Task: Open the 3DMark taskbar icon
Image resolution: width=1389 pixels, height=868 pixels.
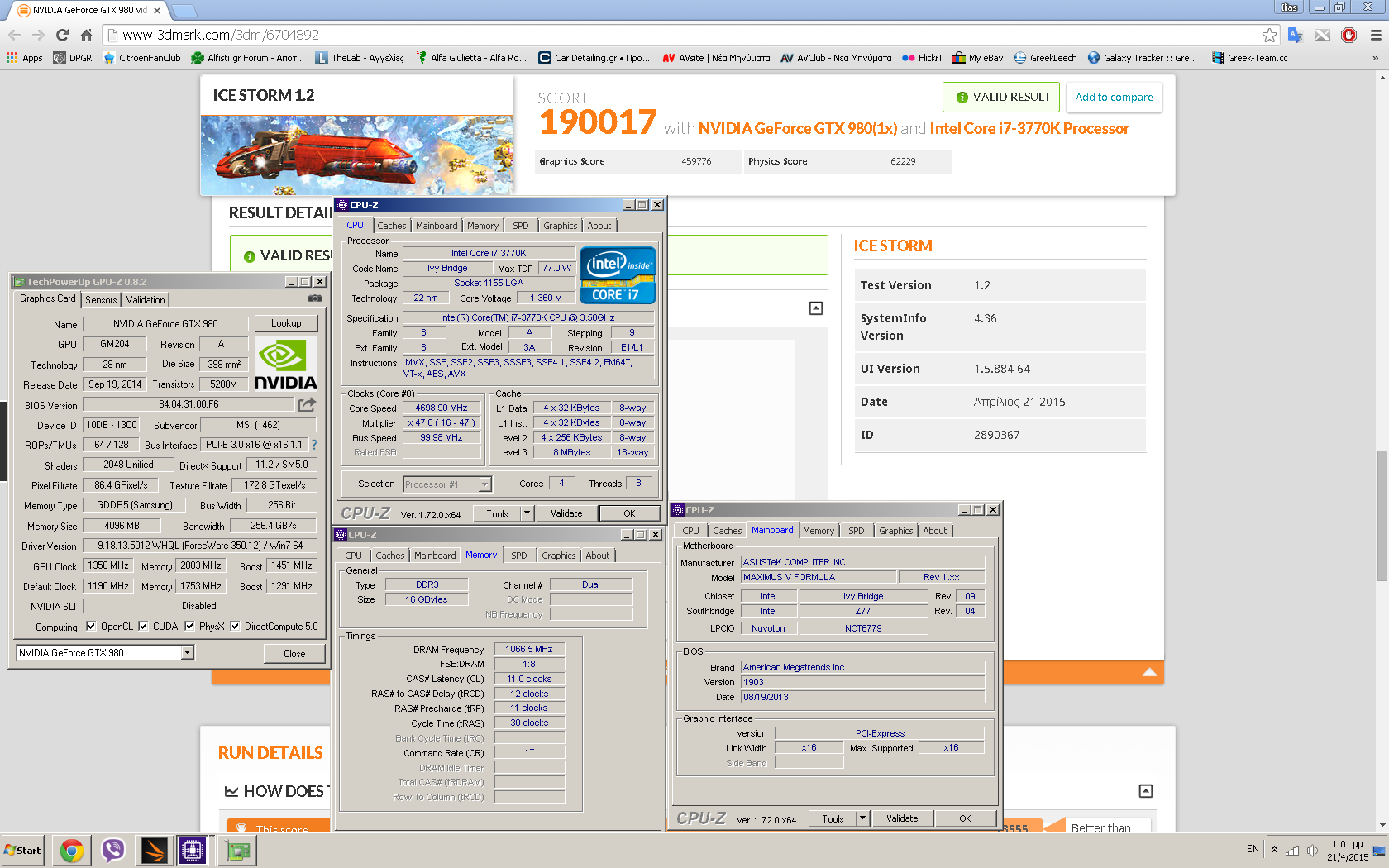Action: pos(154,850)
